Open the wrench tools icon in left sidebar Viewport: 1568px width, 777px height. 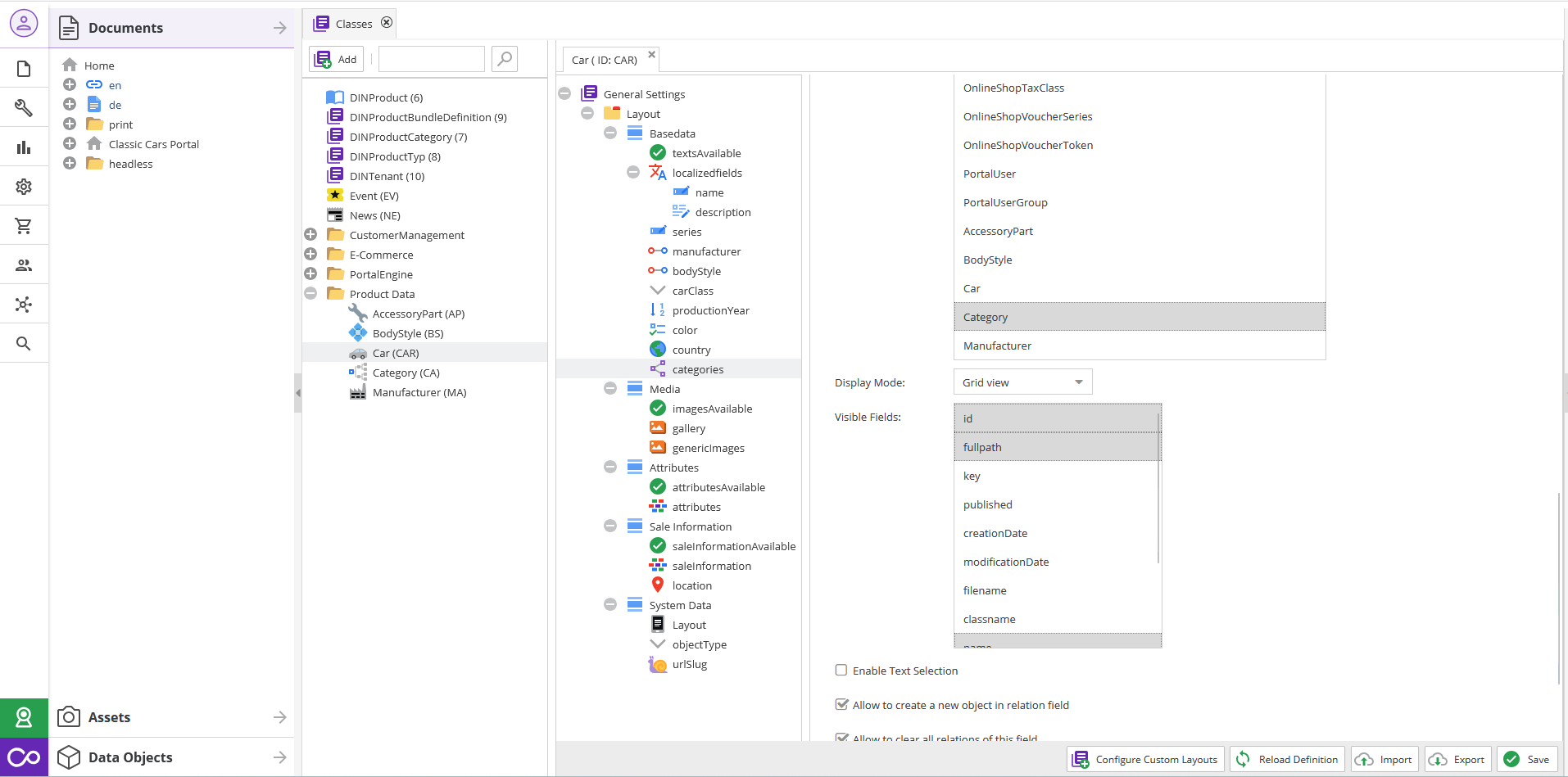click(24, 107)
